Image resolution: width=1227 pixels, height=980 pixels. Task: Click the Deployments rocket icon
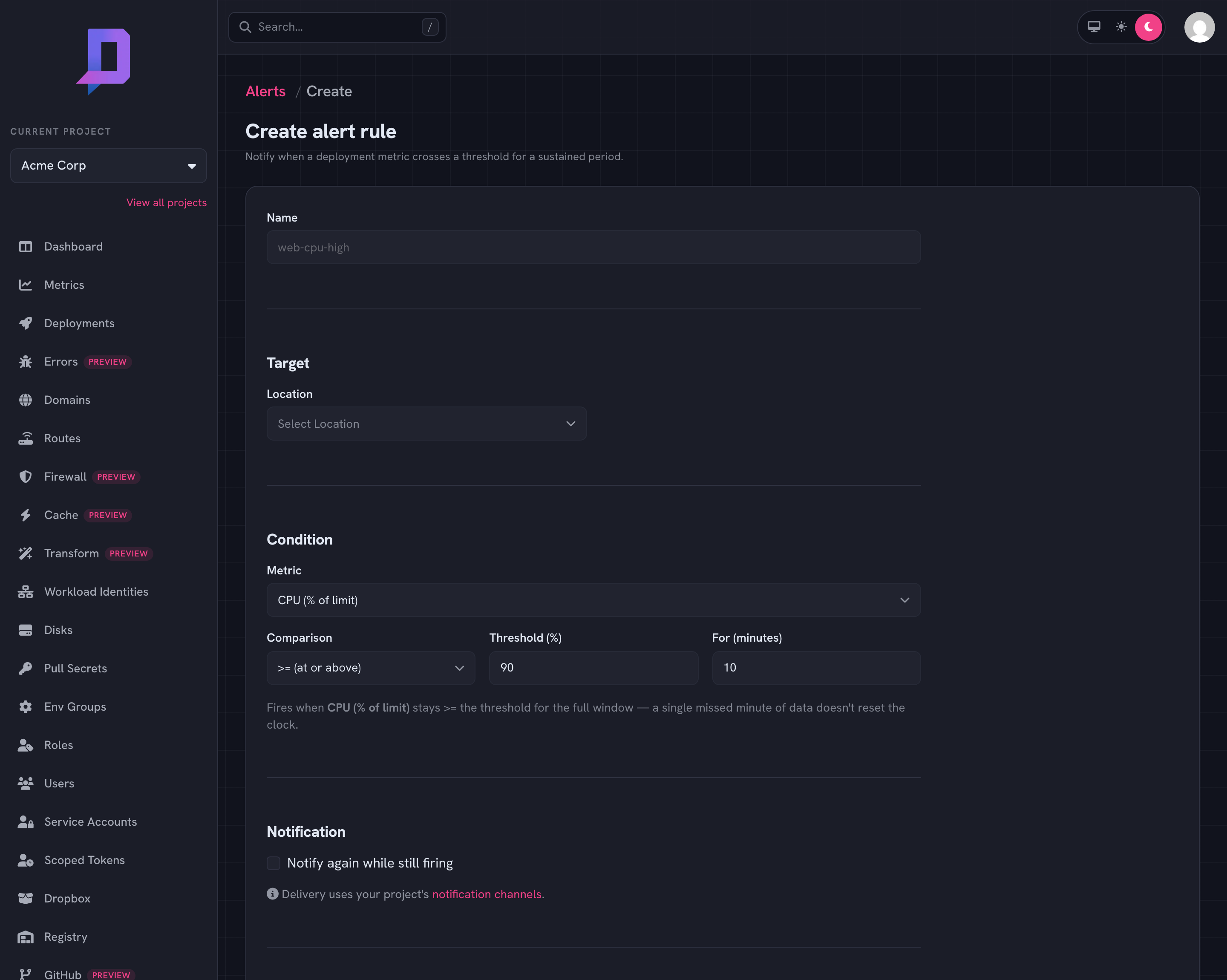point(26,323)
